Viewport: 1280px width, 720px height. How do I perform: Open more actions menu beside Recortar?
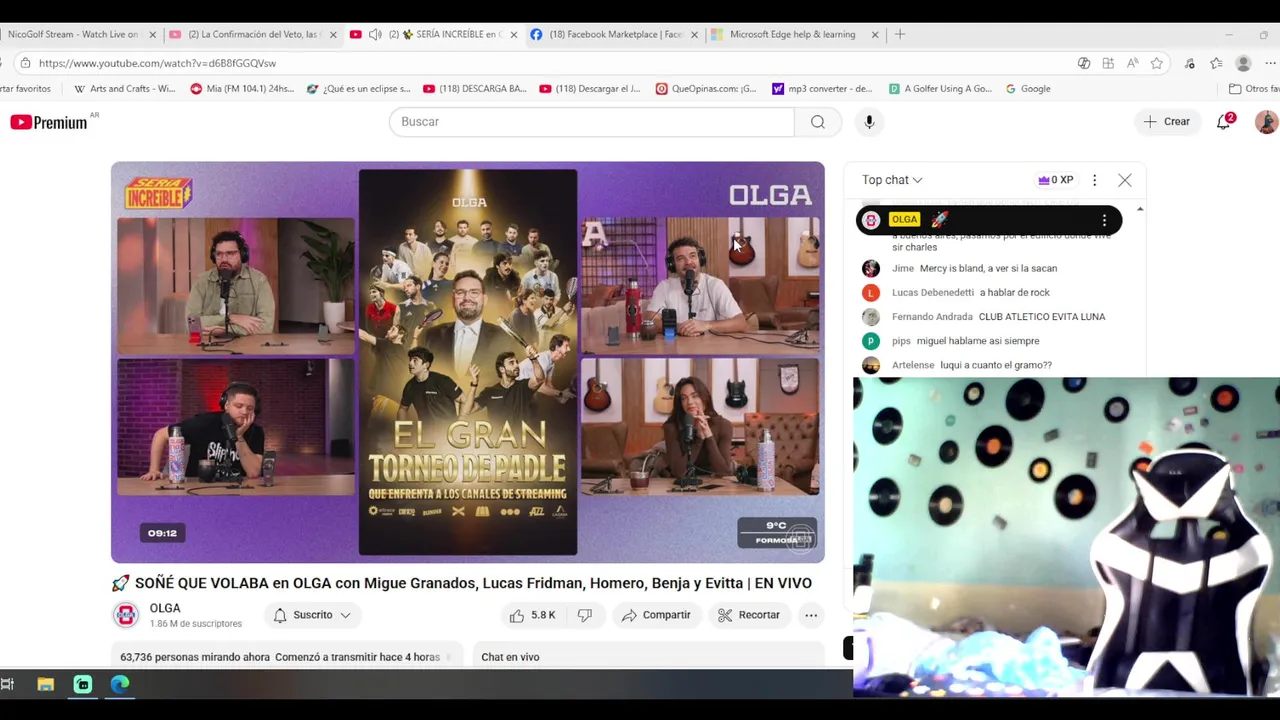(811, 615)
